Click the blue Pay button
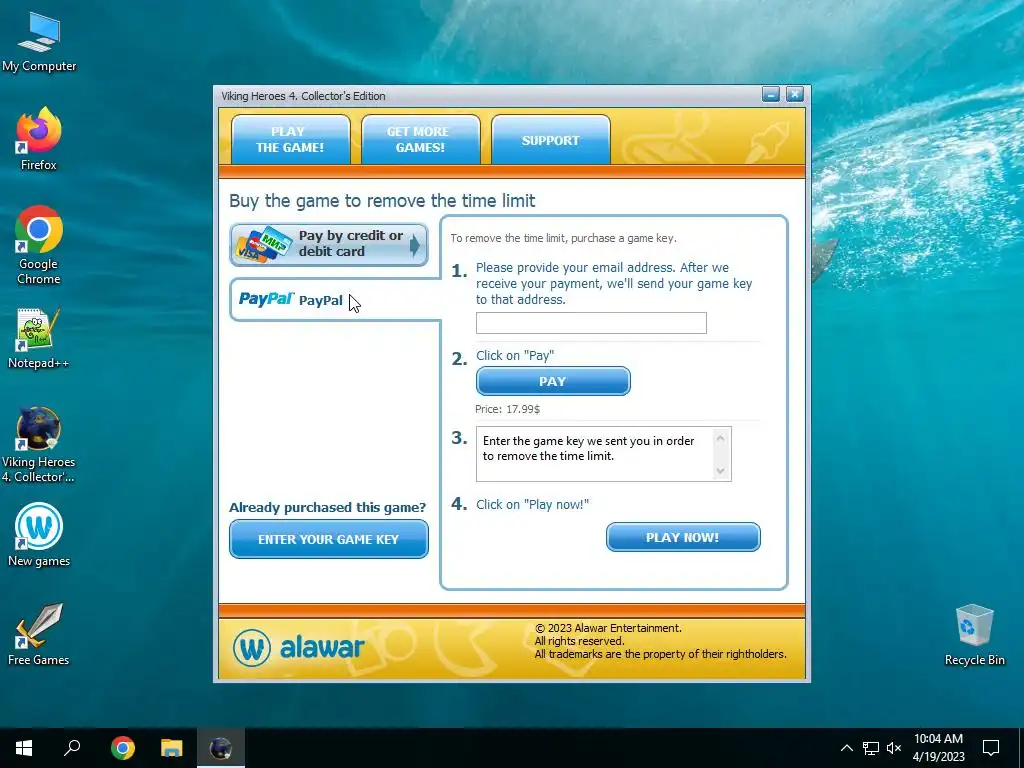Screen dimensions: 1024x768 pyautogui.click(x=553, y=381)
